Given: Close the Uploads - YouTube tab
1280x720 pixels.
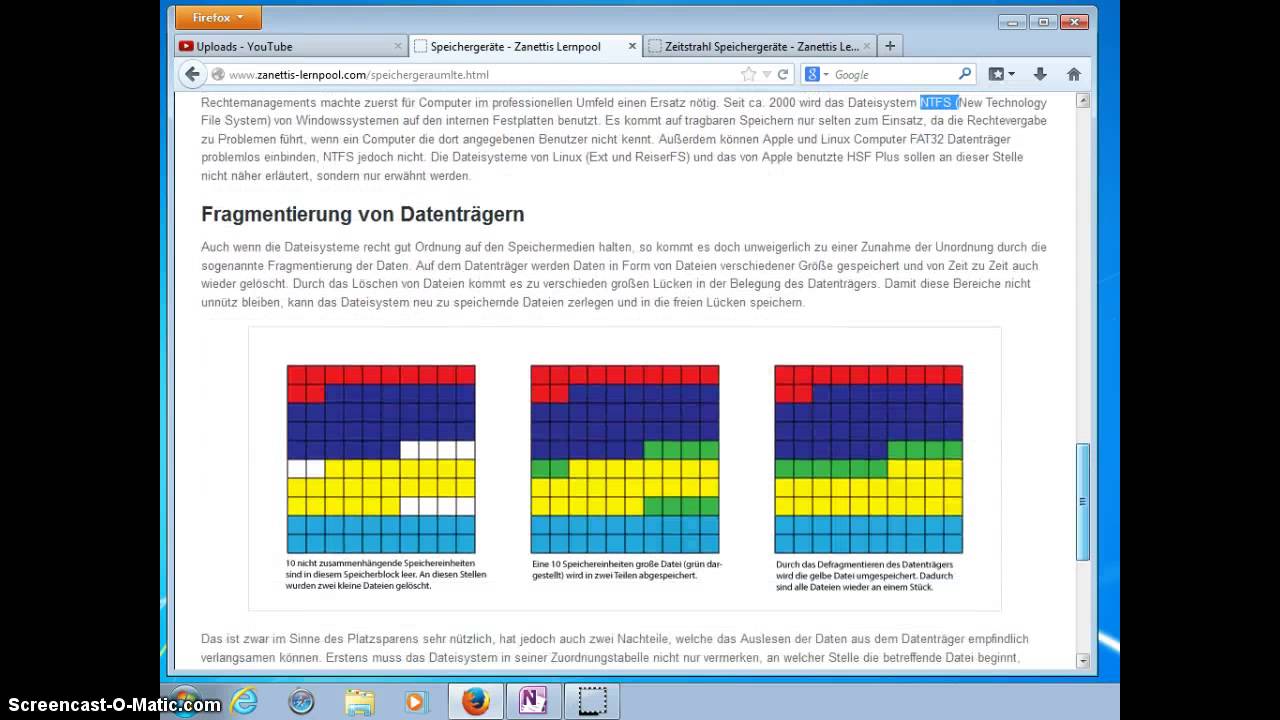Looking at the screenshot, I should (398, 46).
